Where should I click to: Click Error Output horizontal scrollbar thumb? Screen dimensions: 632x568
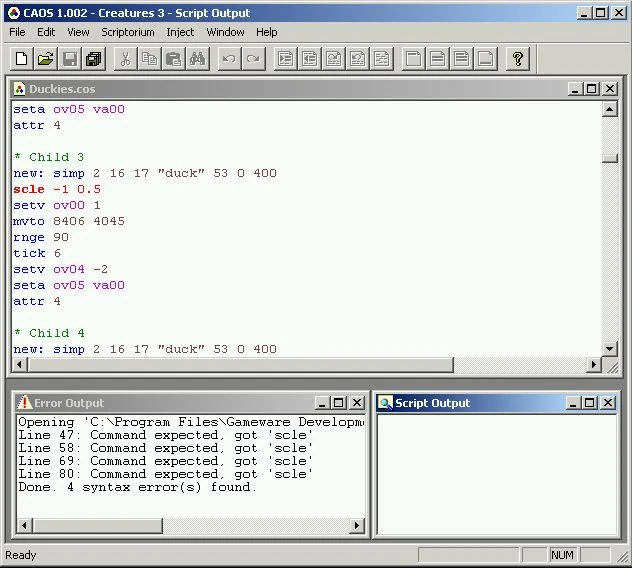[x=98, y=525]
